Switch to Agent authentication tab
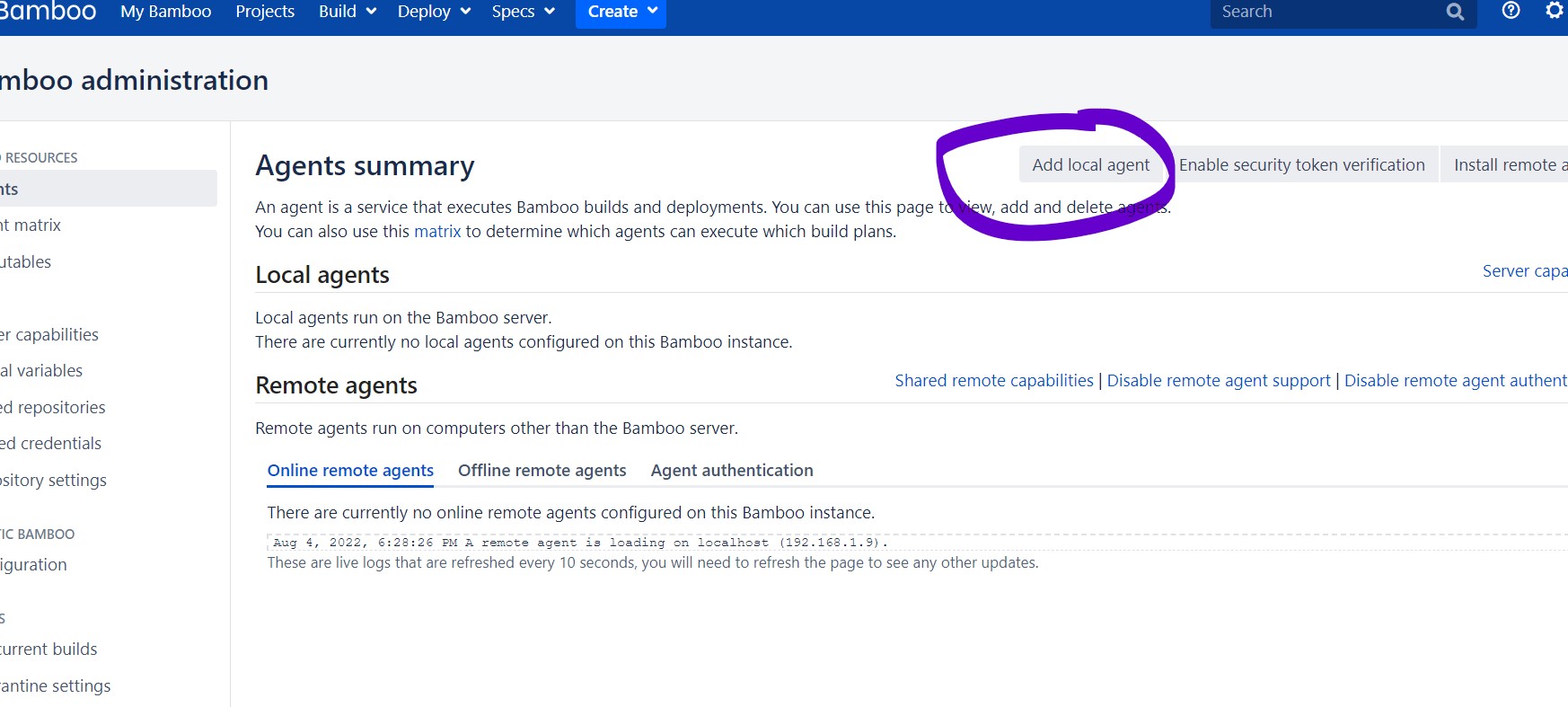 pos(732,470)
